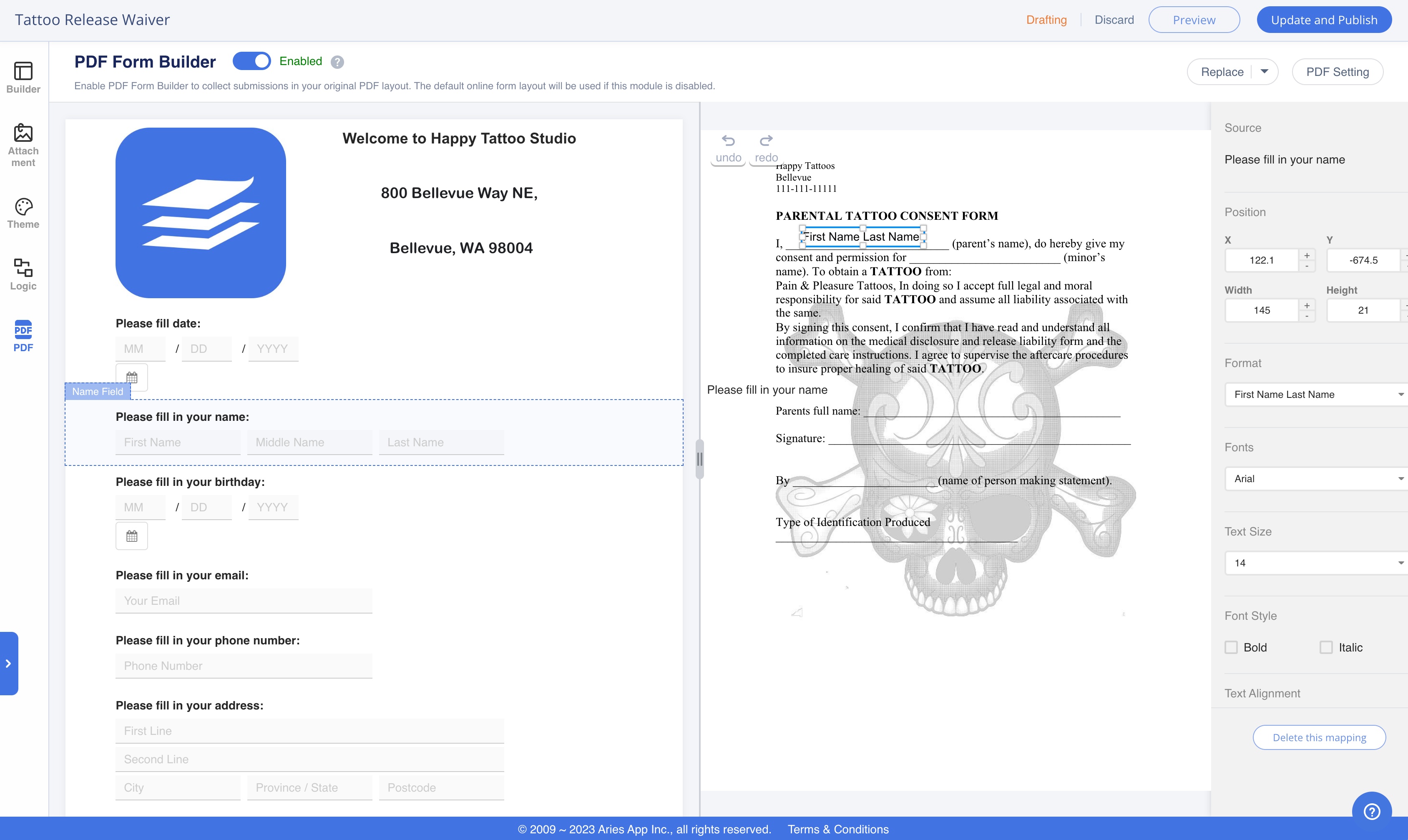Open the Attachment sidebar section
The image size is (1408, 840).
point(23,146)
